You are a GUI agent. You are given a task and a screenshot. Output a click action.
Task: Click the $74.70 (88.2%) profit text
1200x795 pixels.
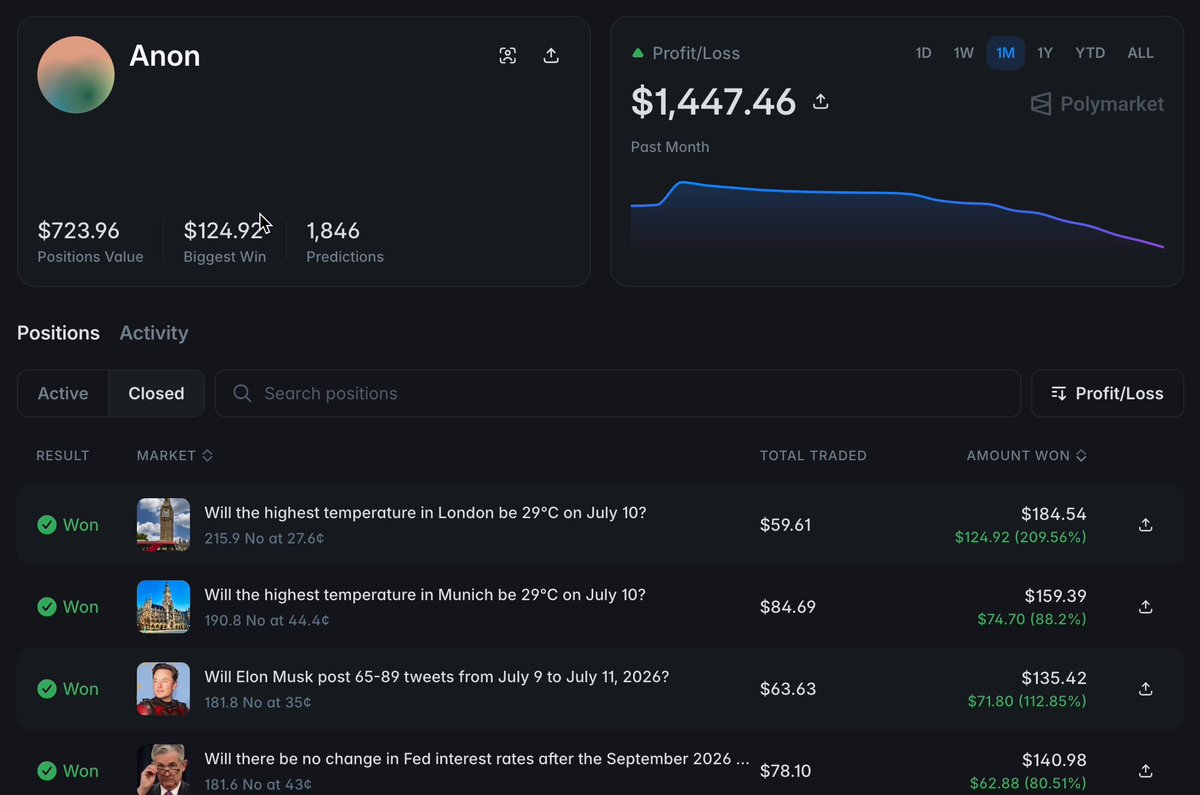1032,619
